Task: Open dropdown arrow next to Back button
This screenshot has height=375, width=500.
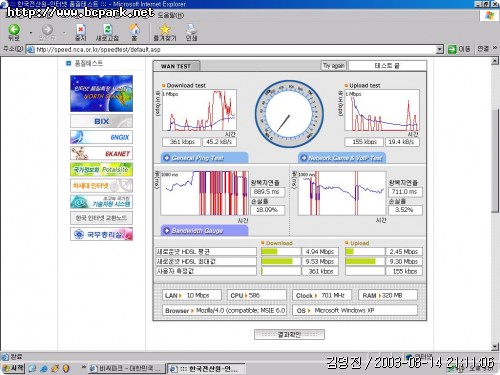Action: coord(31,33)
